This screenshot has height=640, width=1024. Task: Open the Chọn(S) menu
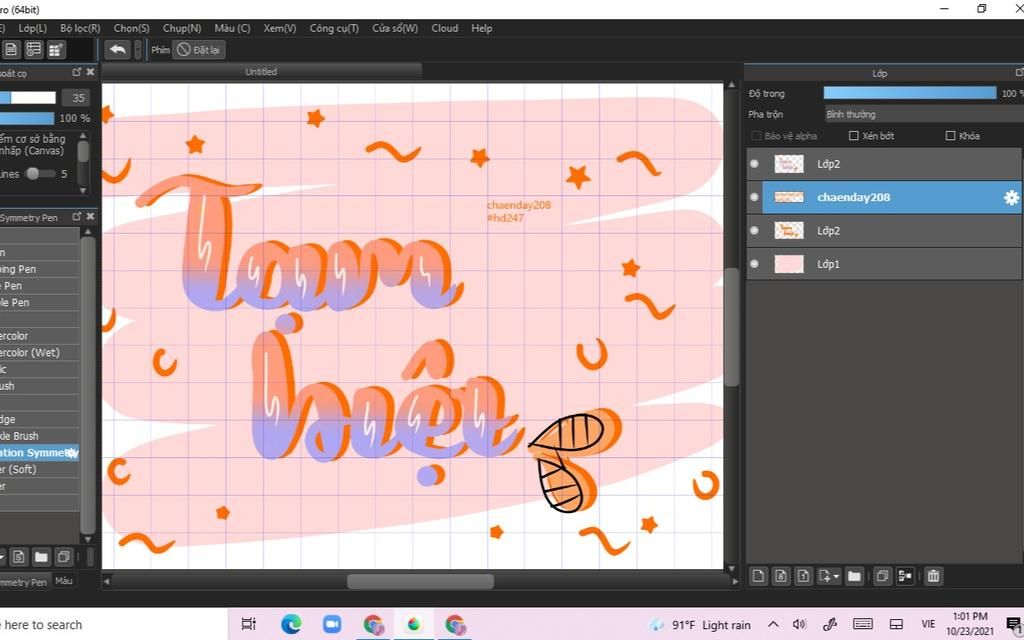131,28
